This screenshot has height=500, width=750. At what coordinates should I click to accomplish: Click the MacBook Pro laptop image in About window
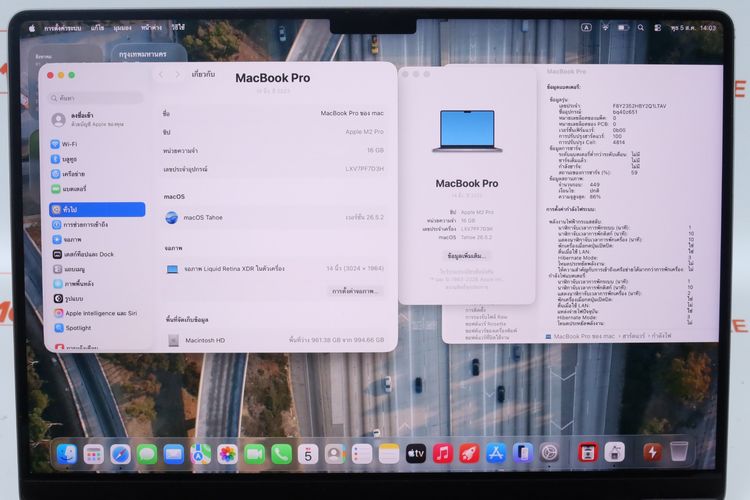[x=467, y=132]
